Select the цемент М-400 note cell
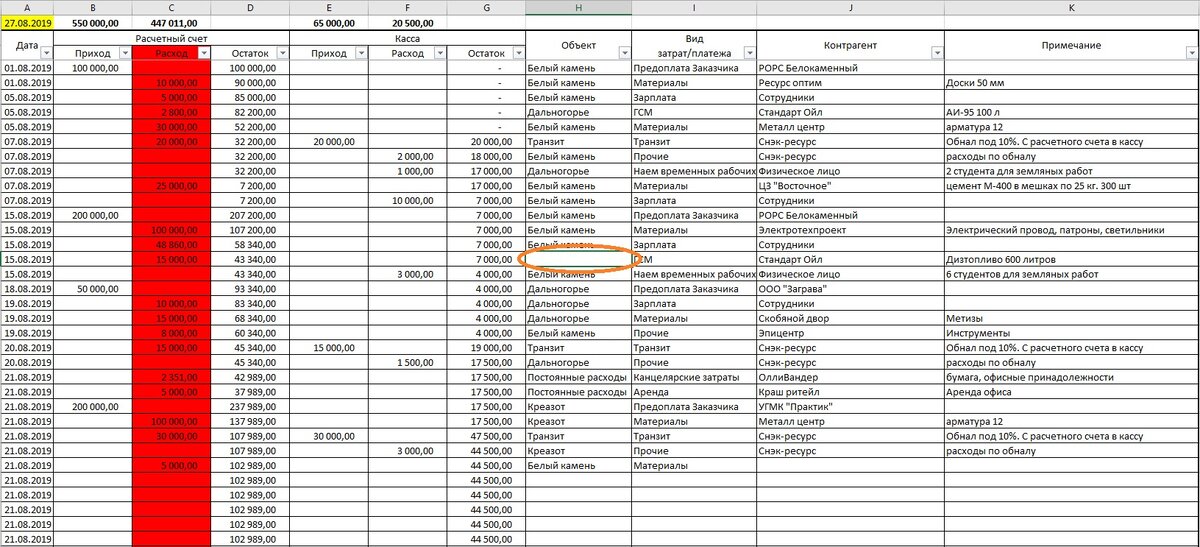1200x547 pixels. click(x=1072, y=185)
